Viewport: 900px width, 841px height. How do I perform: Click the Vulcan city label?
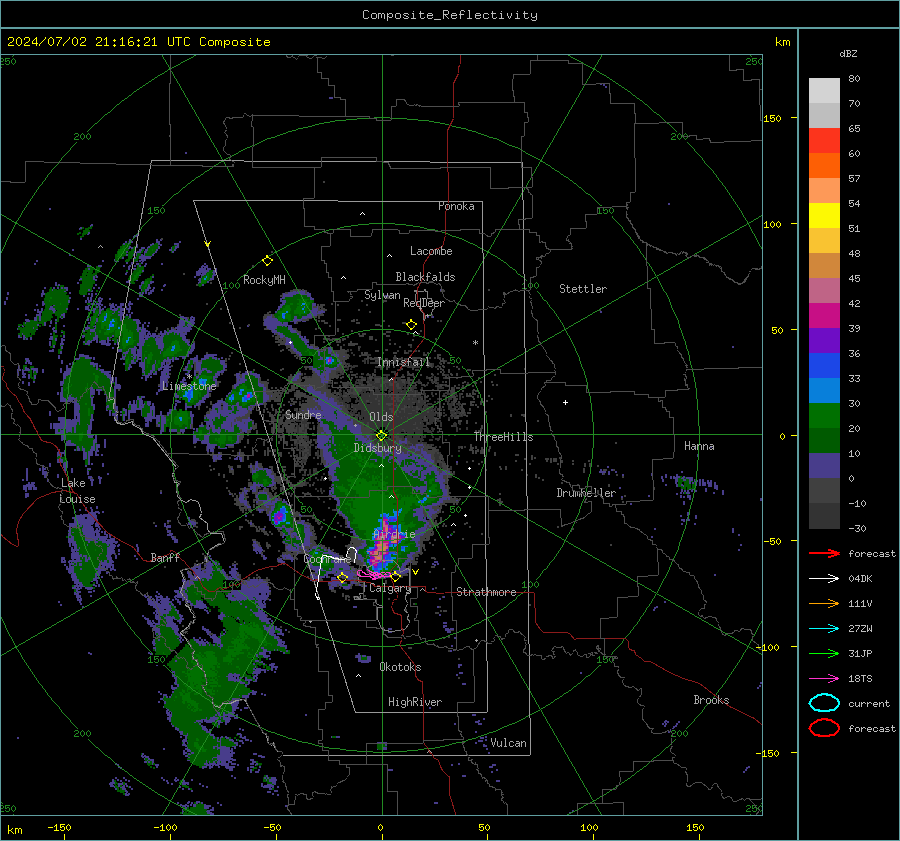click(508, 743)
